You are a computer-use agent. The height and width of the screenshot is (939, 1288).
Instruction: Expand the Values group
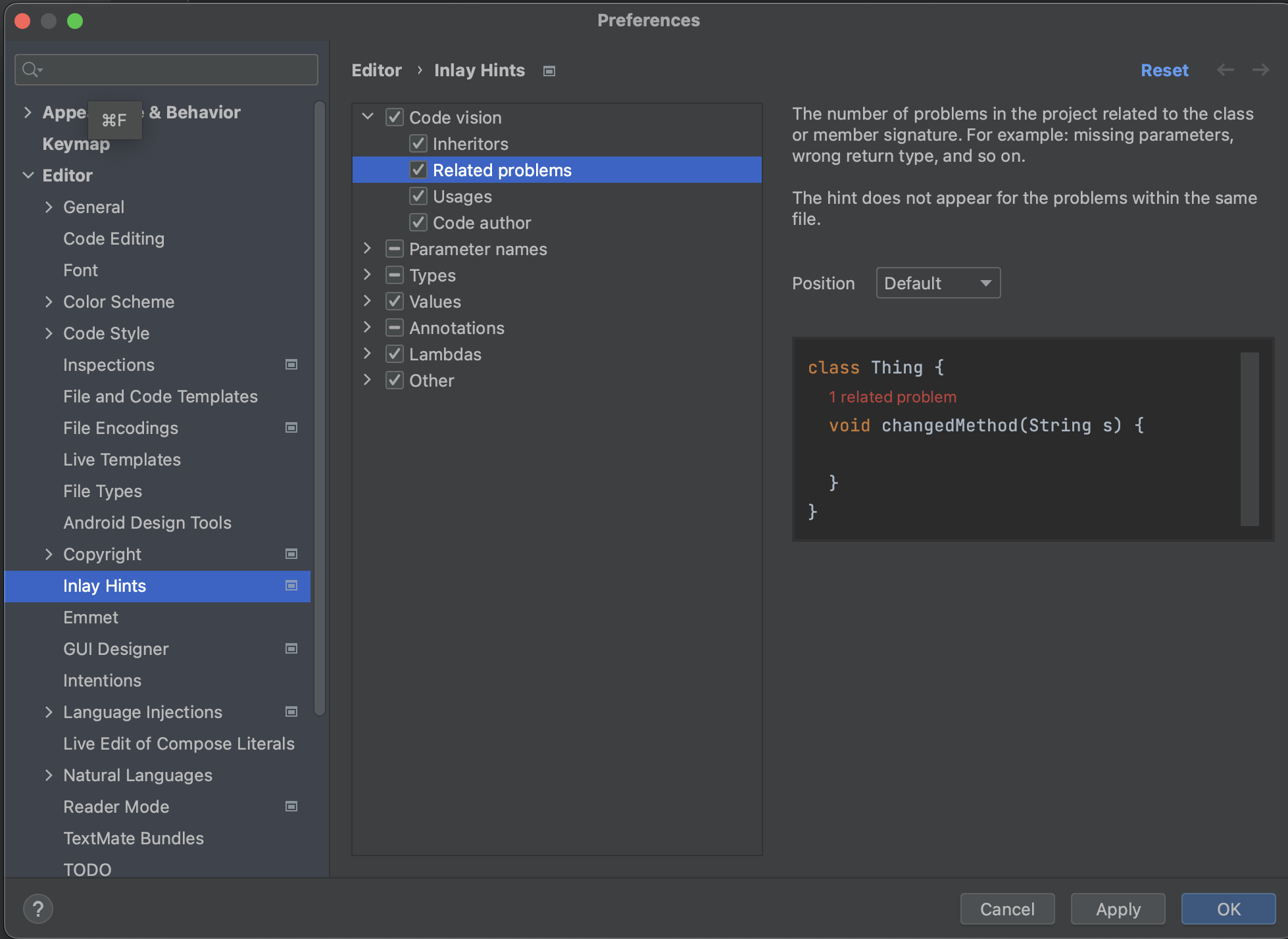point(368,301)
